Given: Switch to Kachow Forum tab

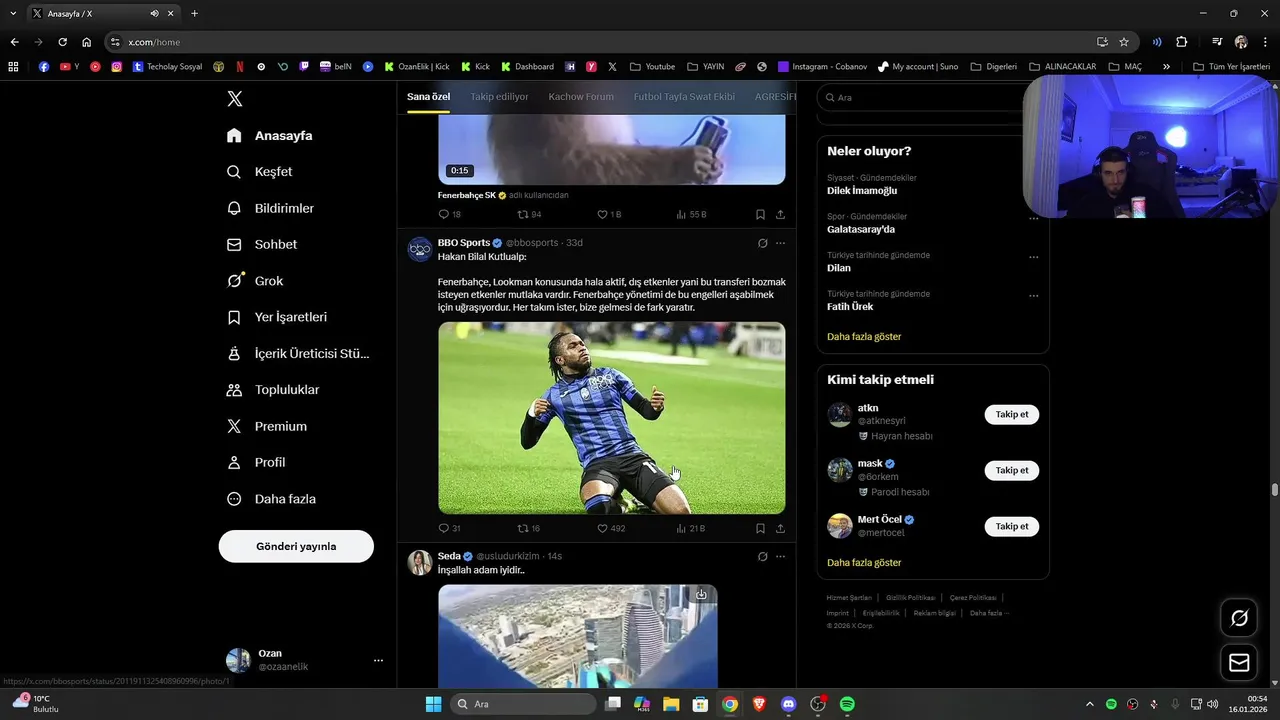Looking at the screenshot, I should pos(581,97).
